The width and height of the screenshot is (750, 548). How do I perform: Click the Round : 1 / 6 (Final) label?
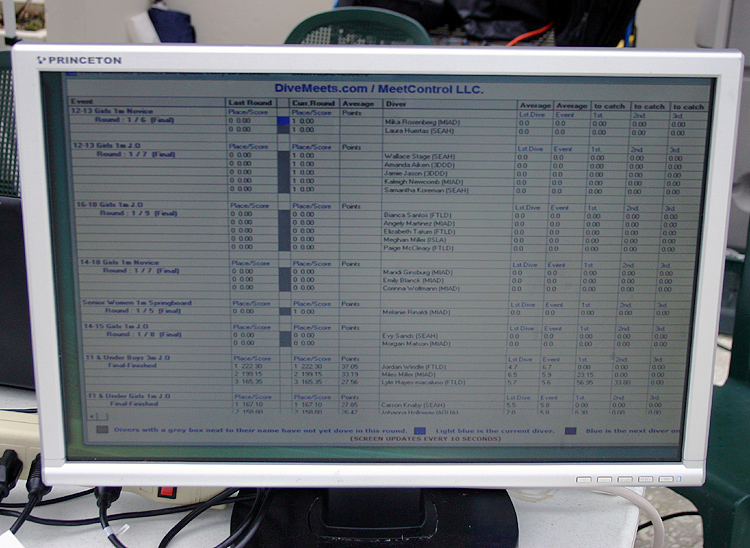(x=134, y=120)
